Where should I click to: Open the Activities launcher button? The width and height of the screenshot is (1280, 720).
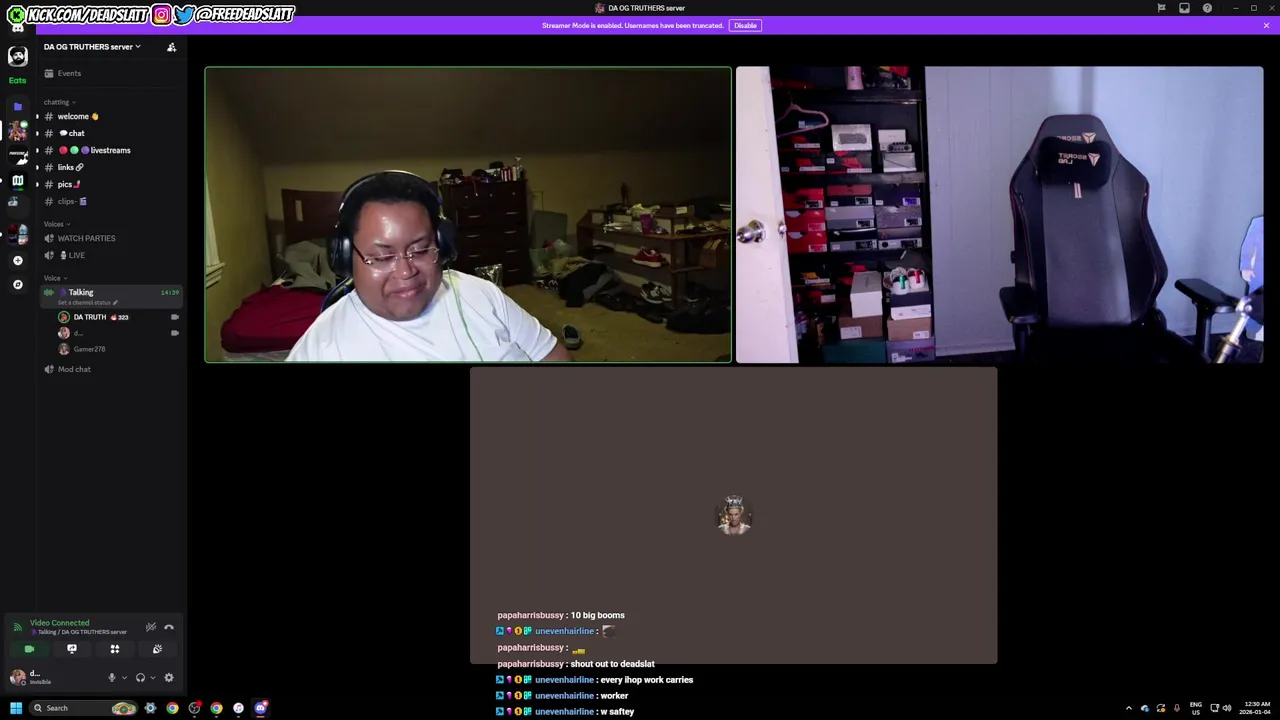[114, 649]
